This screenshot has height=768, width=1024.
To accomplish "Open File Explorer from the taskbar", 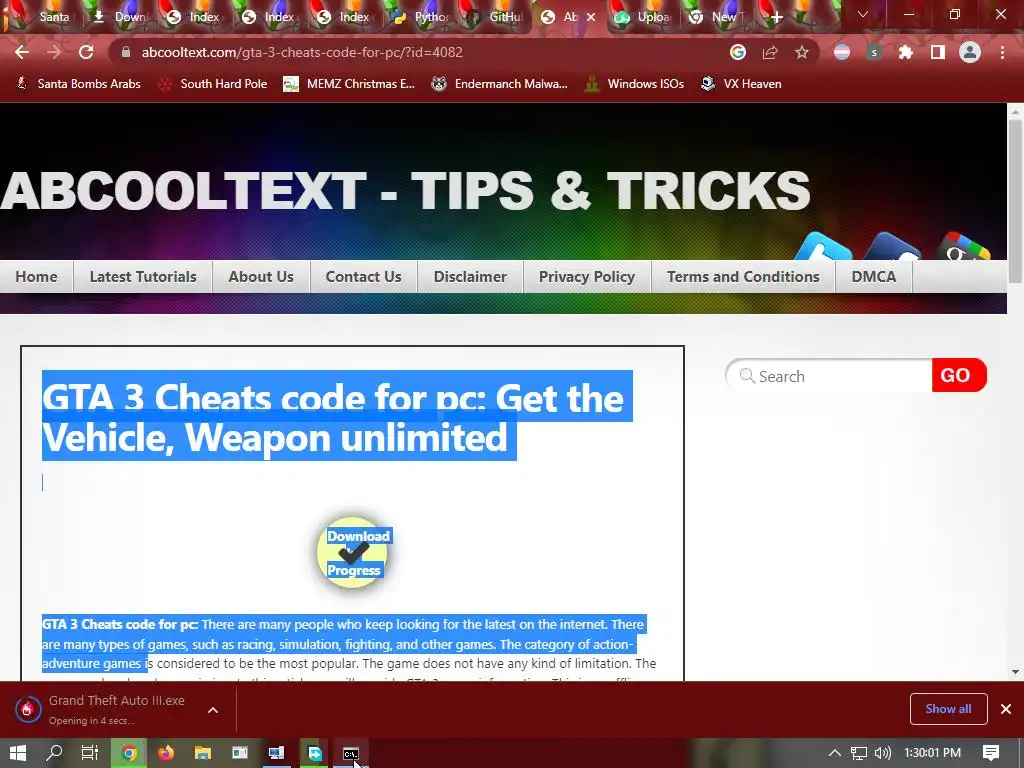I will click(202, 753).
